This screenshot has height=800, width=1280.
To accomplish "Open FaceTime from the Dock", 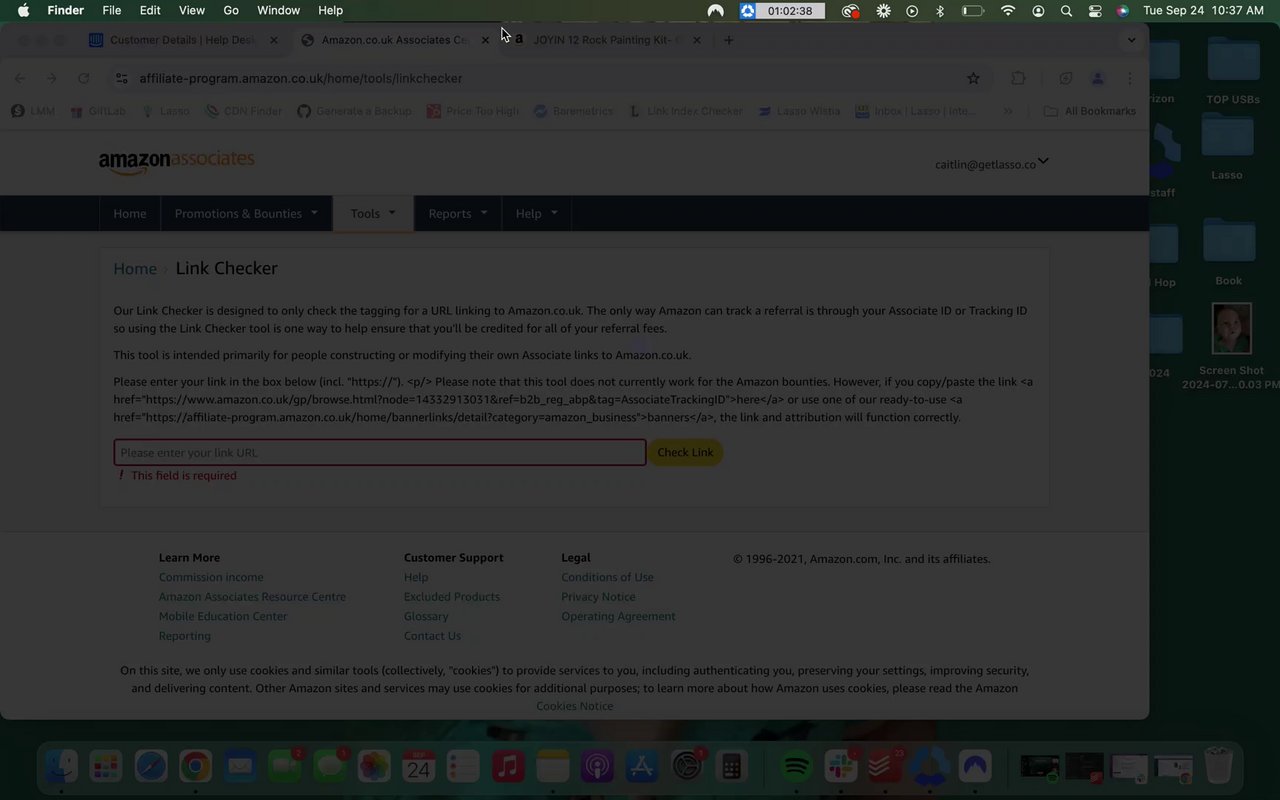I will [285, 767].
